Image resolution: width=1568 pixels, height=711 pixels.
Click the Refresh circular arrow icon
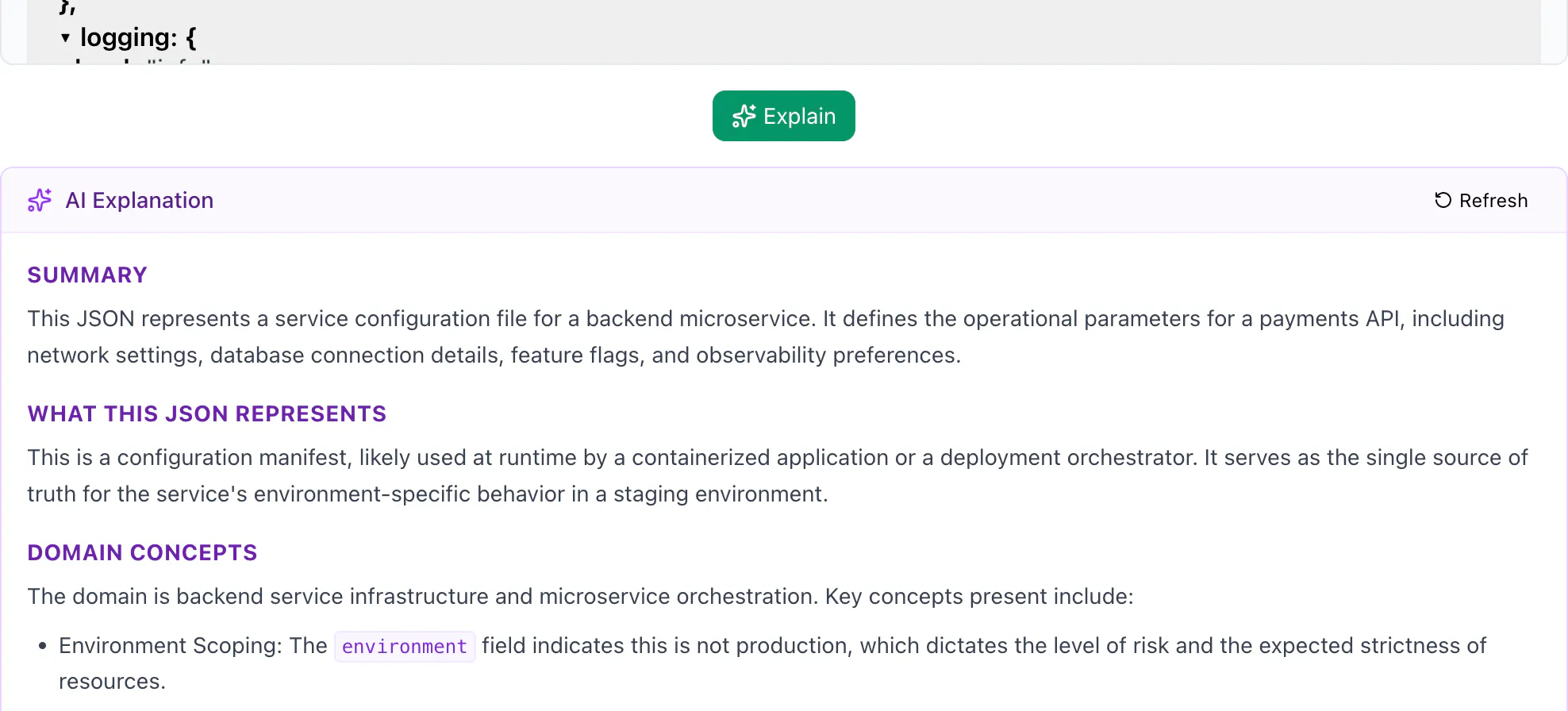pos(1443,200)
